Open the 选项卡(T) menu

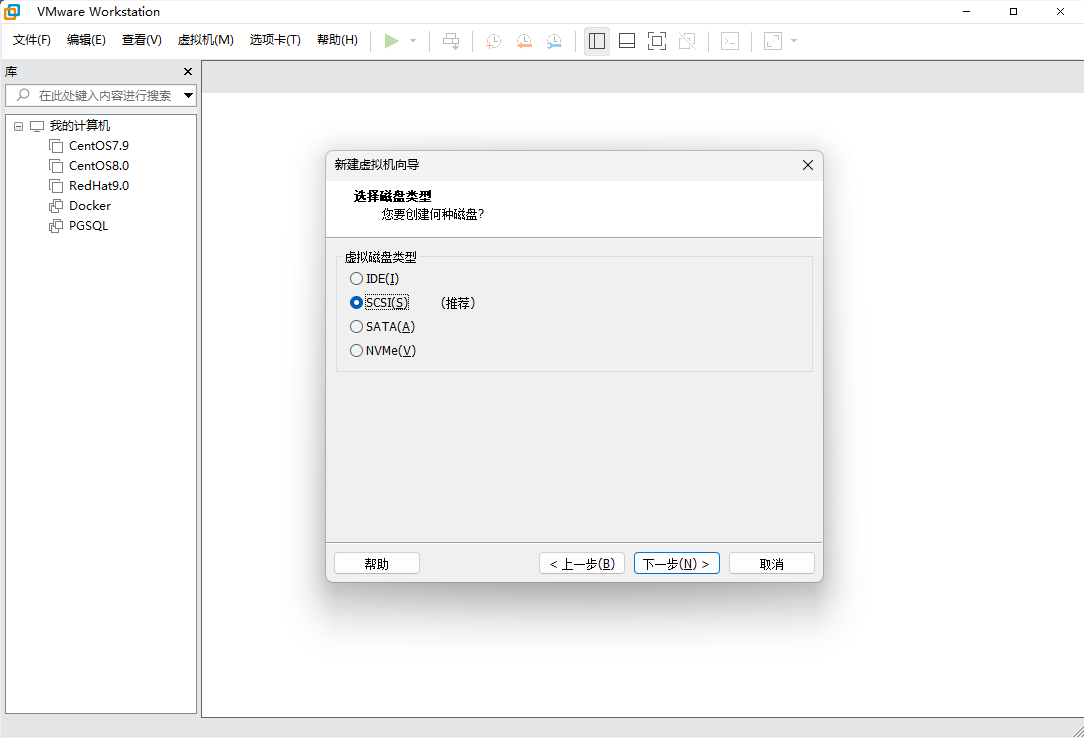click(275, 40)
